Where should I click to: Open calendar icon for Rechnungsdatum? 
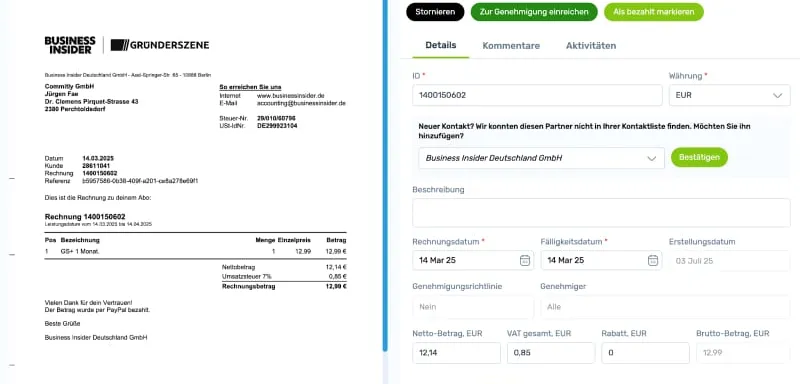(524, 261)
